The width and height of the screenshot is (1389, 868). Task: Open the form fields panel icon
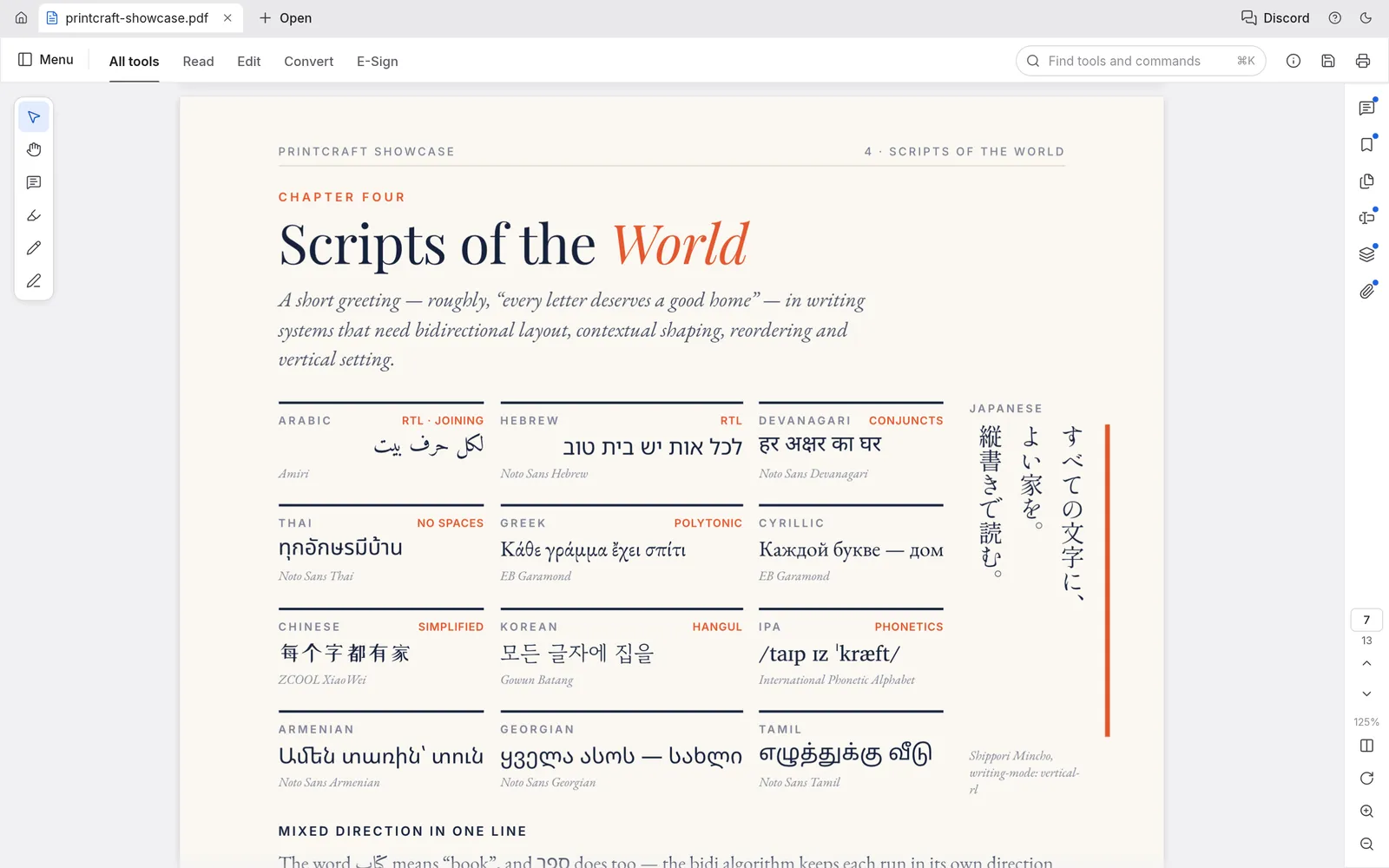[x=1366, y=218]
